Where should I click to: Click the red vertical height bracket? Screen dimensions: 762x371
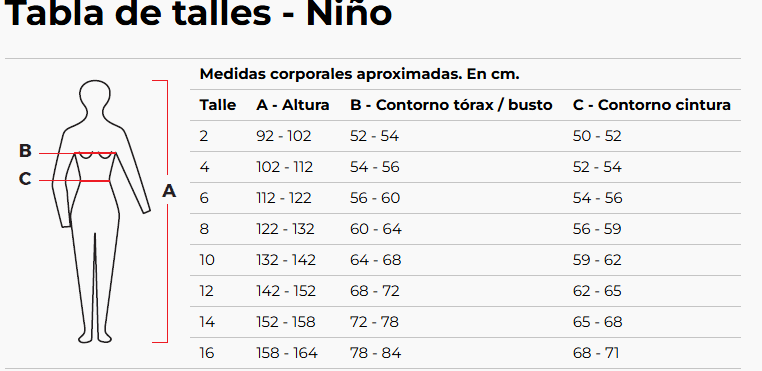(164, 212)
